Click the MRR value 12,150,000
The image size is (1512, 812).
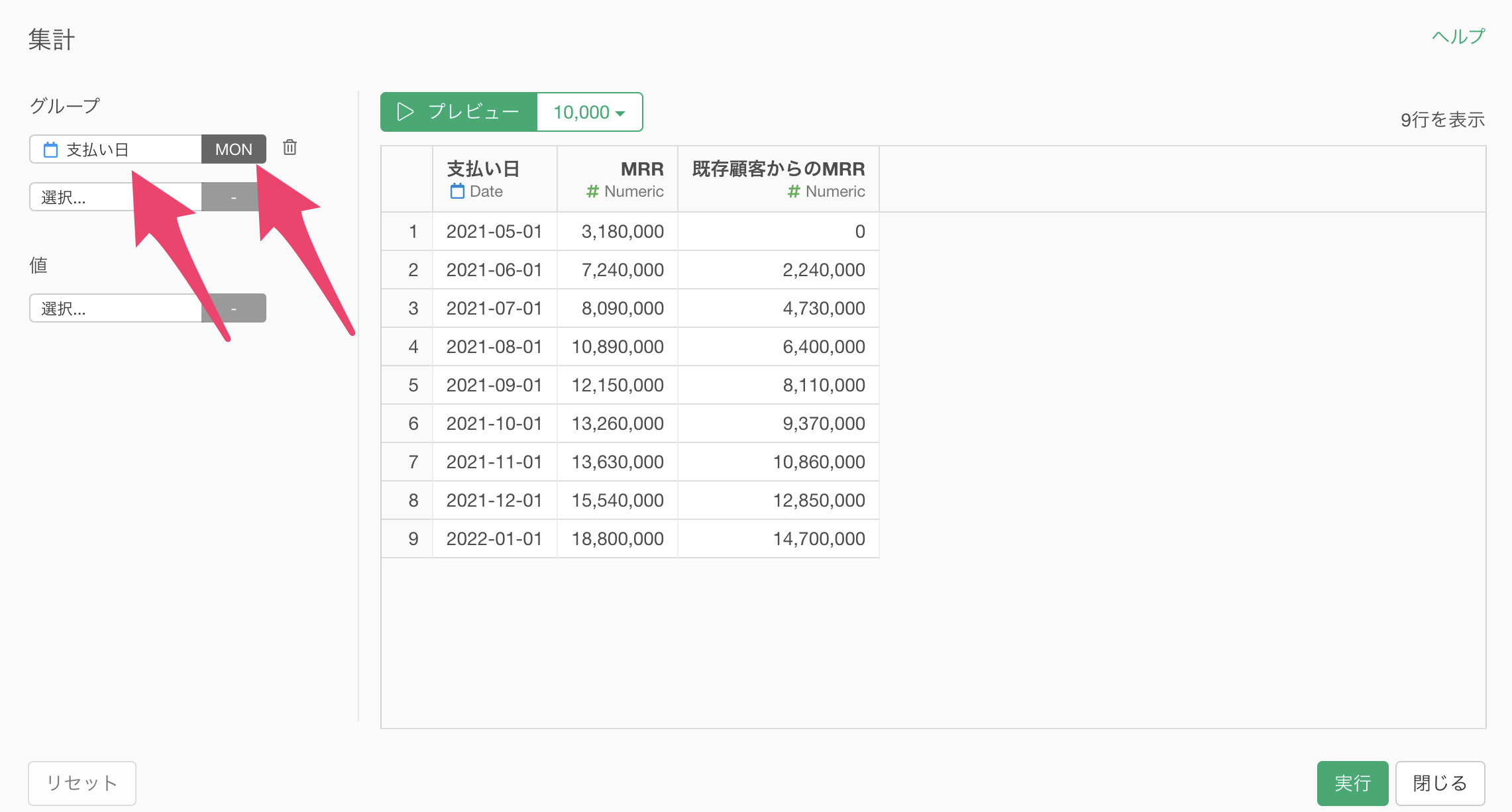pos(618,385)
